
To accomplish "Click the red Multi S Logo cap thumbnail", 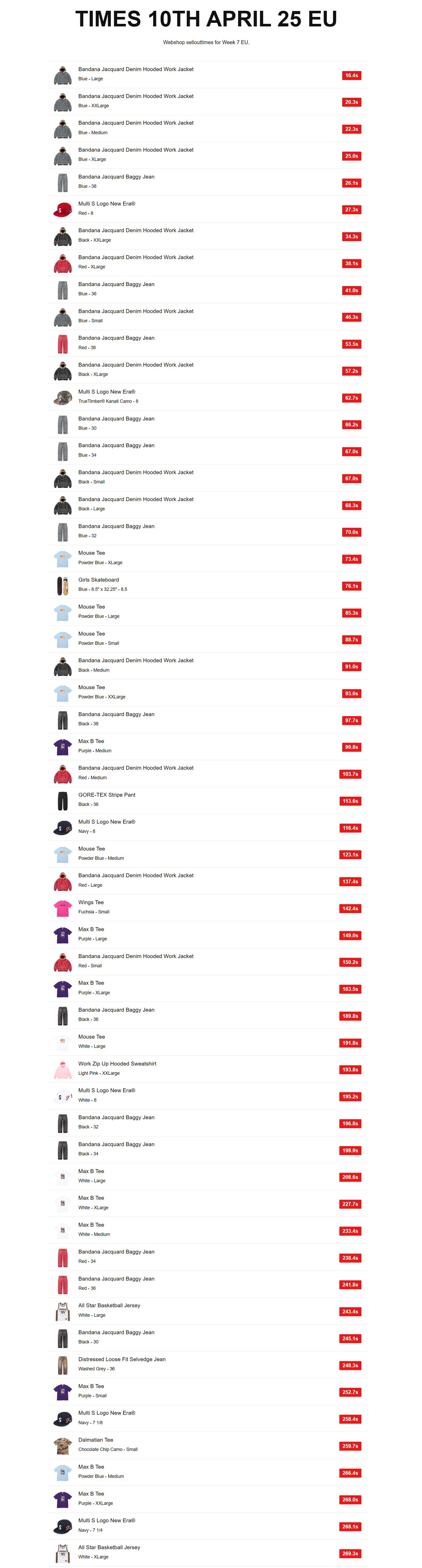I will coord(63,210).
